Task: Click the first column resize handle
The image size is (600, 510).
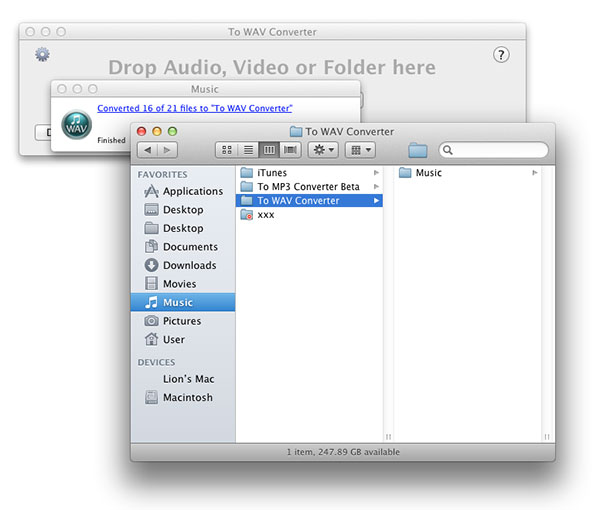Action: (x=388, y=437)
